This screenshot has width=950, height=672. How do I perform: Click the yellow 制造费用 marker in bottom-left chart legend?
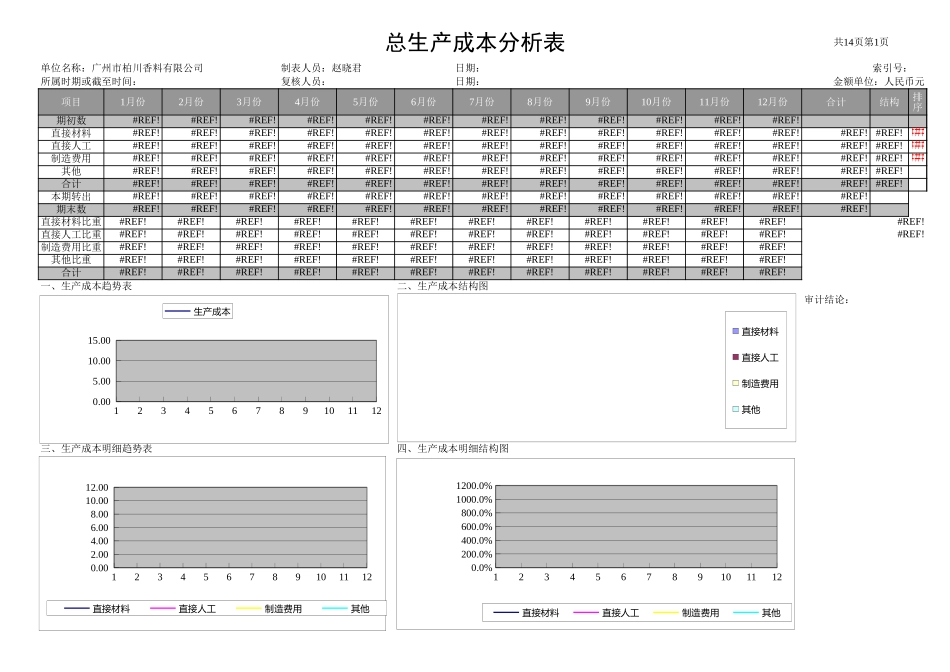250,610
